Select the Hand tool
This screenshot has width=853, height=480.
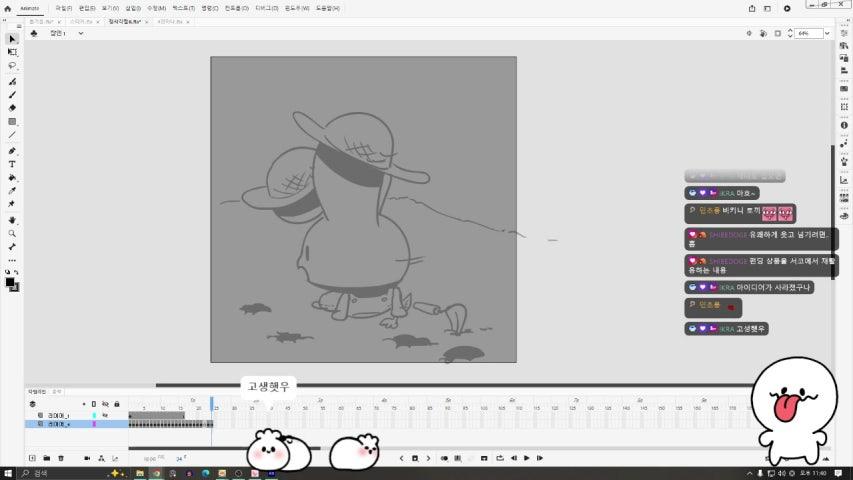click(12, 220)
